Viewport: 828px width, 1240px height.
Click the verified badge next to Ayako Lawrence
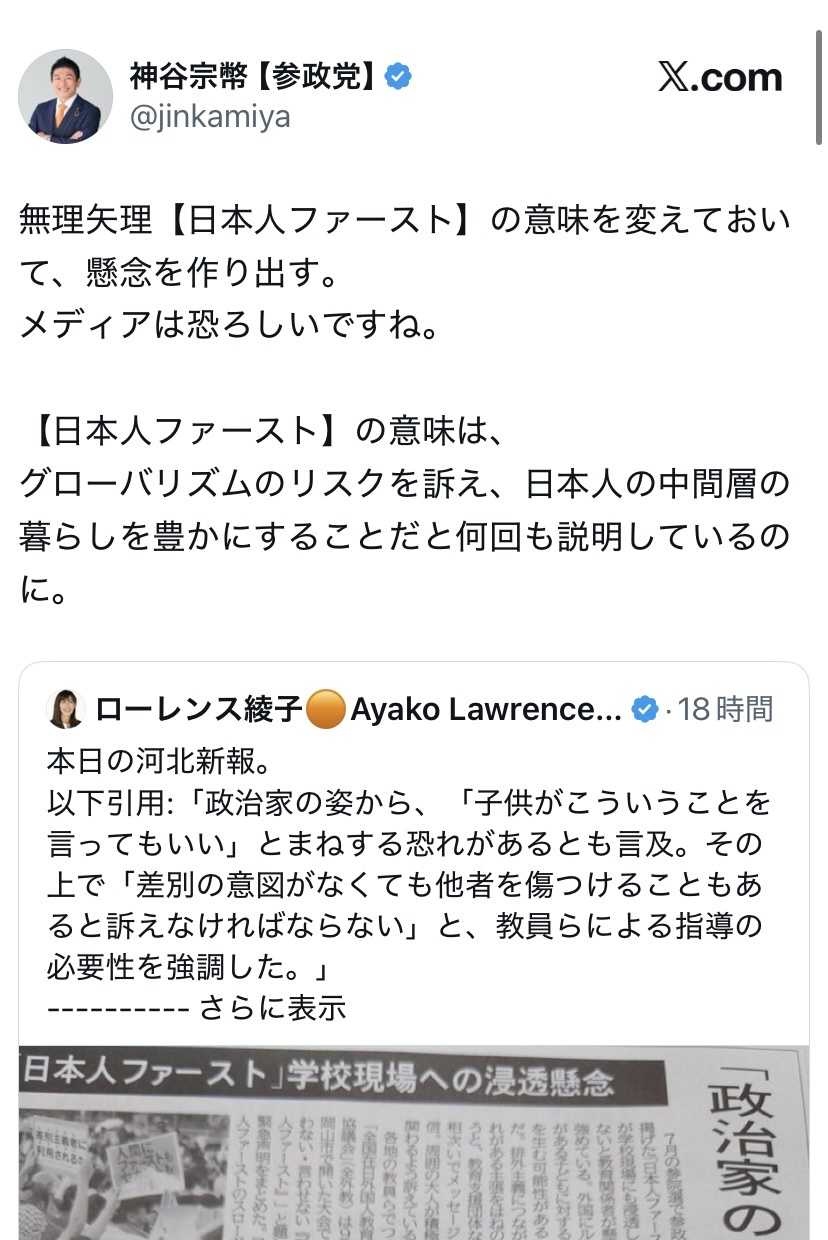(x=646, y=710)
